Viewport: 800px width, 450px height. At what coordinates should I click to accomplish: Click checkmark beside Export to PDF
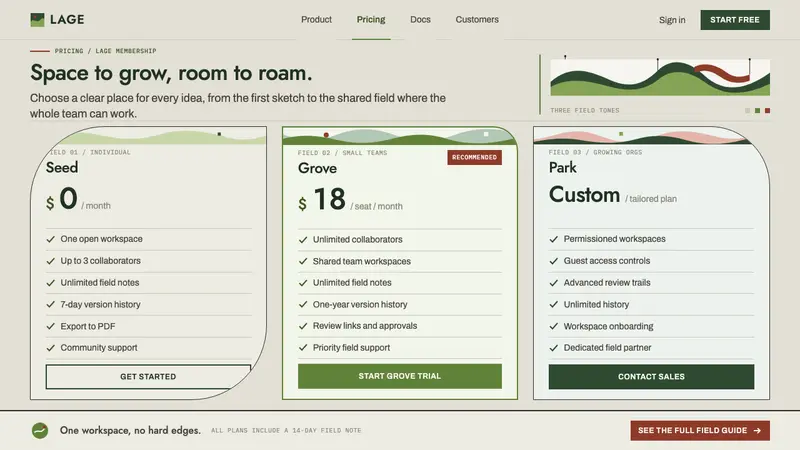pyautogui.click(x=51, y=327)
